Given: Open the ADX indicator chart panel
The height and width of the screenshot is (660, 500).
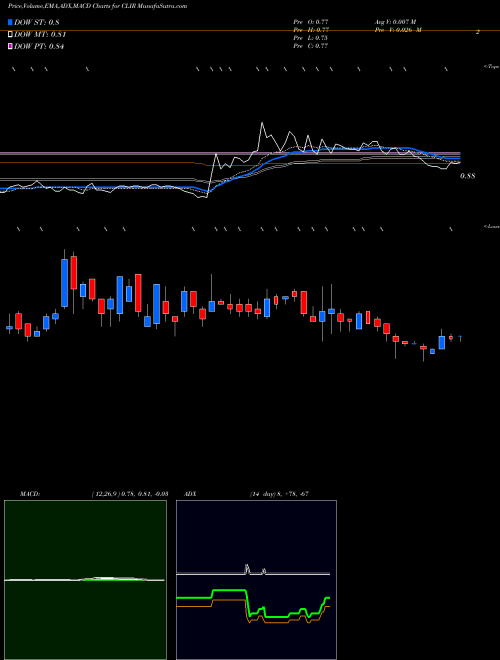Looking at the screenshot, I should (256, 580).
